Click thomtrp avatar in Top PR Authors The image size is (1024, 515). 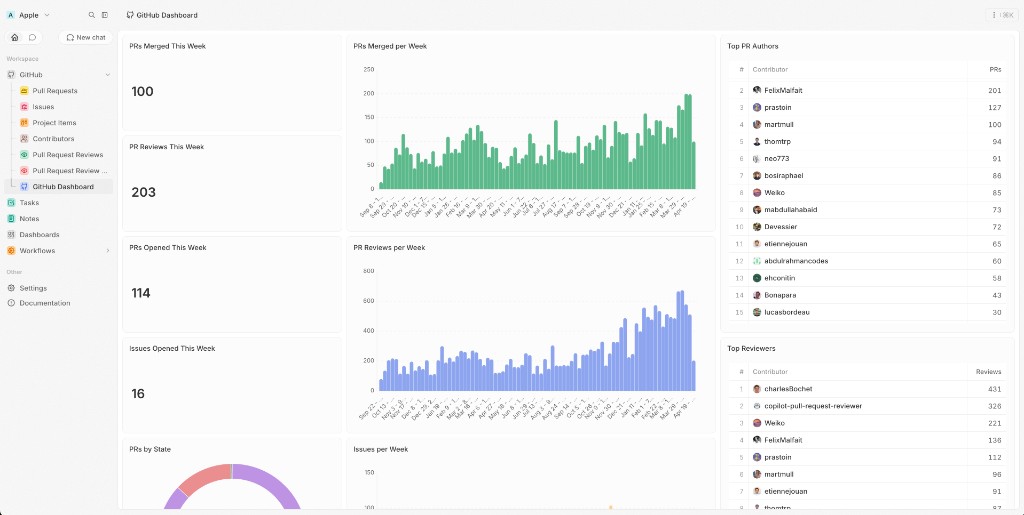pos(757,142)
